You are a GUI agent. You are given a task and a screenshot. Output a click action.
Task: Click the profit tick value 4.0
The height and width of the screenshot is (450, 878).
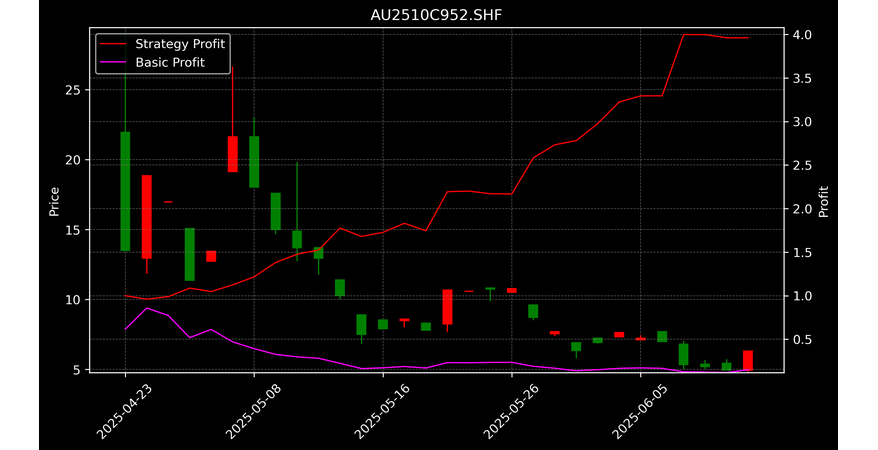coord(801,35)
